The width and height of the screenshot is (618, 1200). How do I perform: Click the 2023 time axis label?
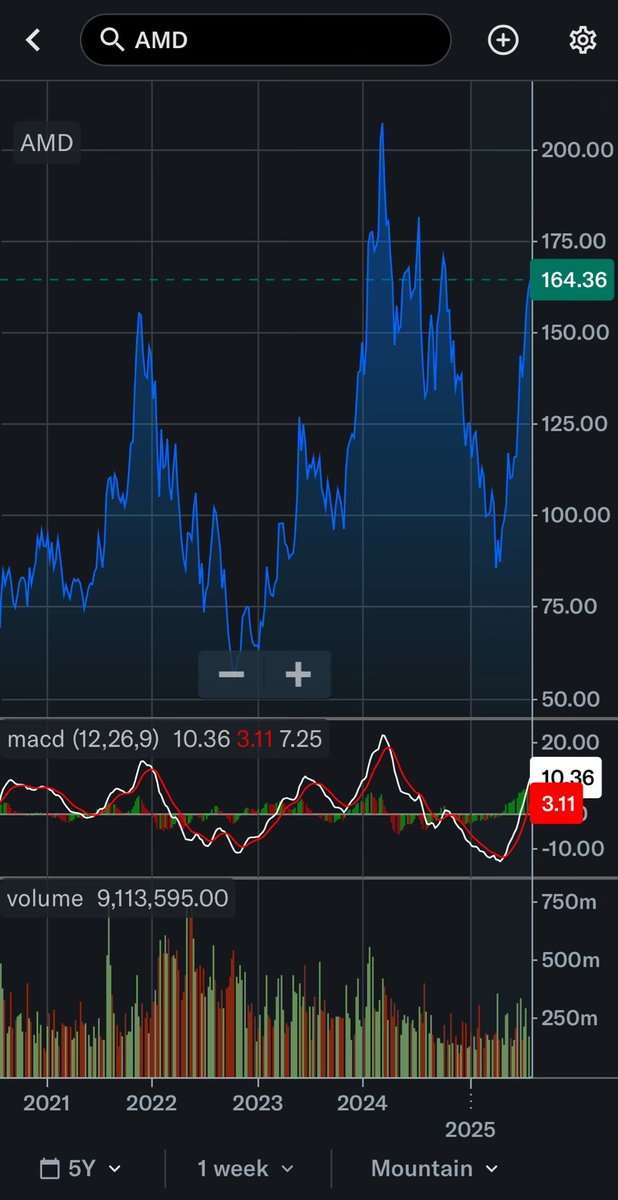click(x=257, y=1101)
